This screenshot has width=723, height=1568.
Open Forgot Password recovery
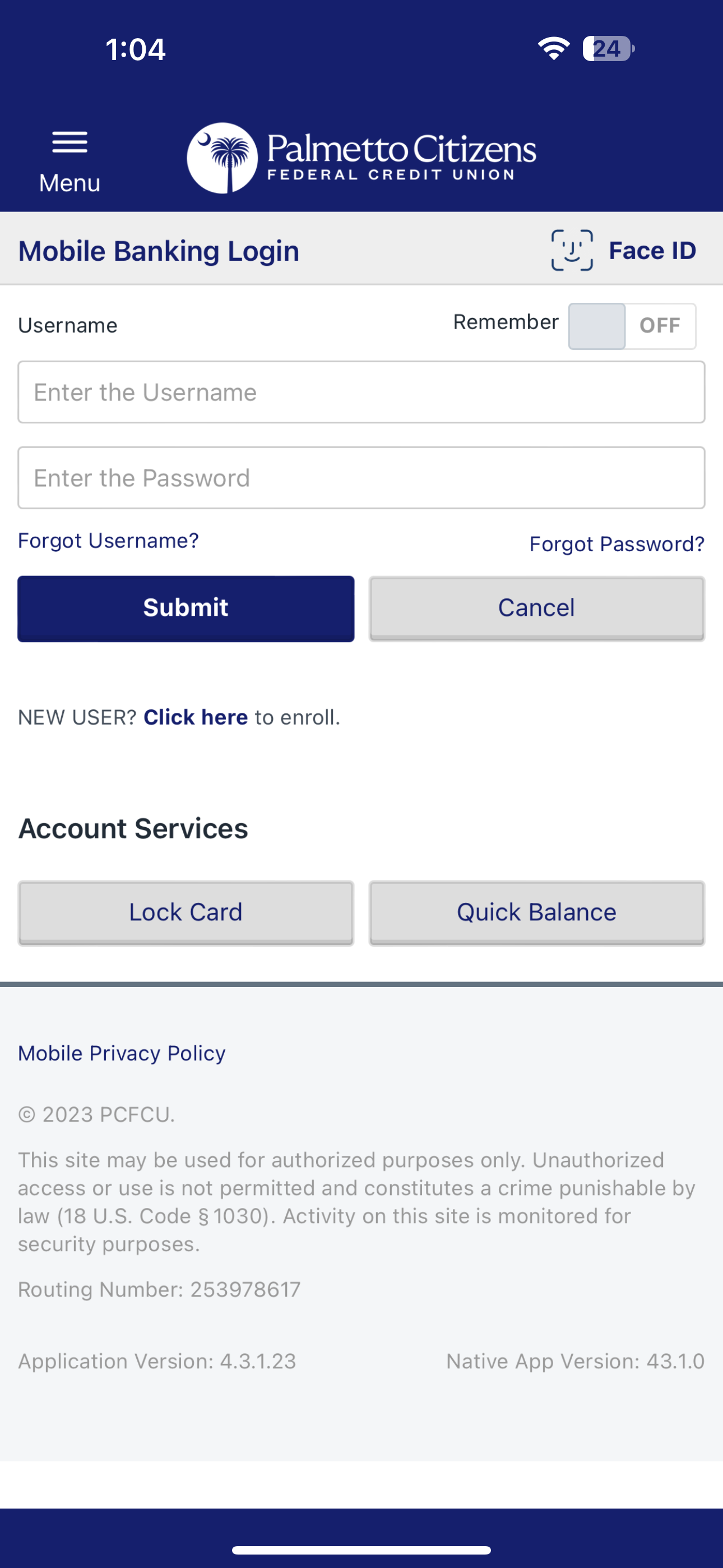(x=616, y=544)
